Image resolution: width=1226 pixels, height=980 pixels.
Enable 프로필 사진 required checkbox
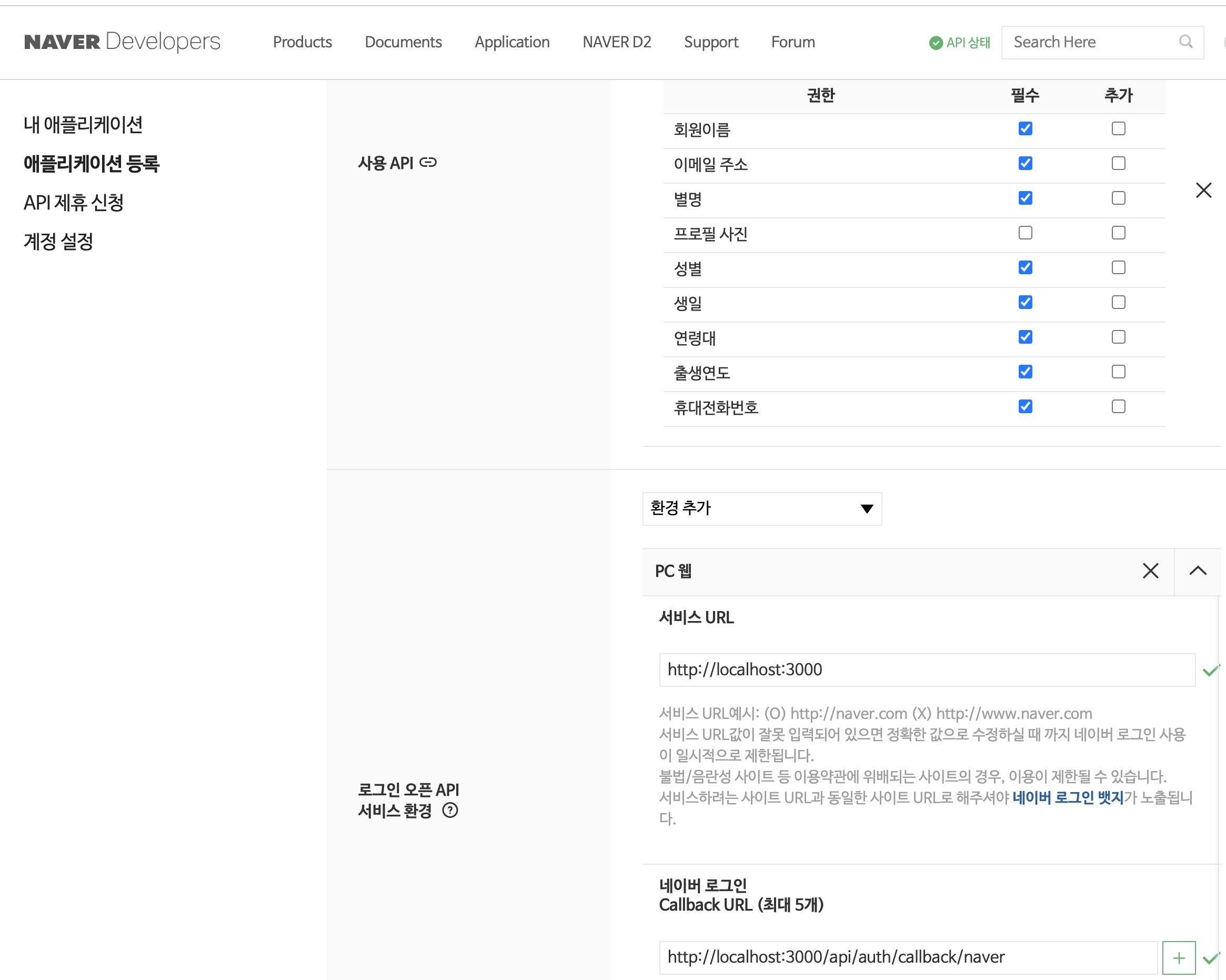tap(1026, 233)
